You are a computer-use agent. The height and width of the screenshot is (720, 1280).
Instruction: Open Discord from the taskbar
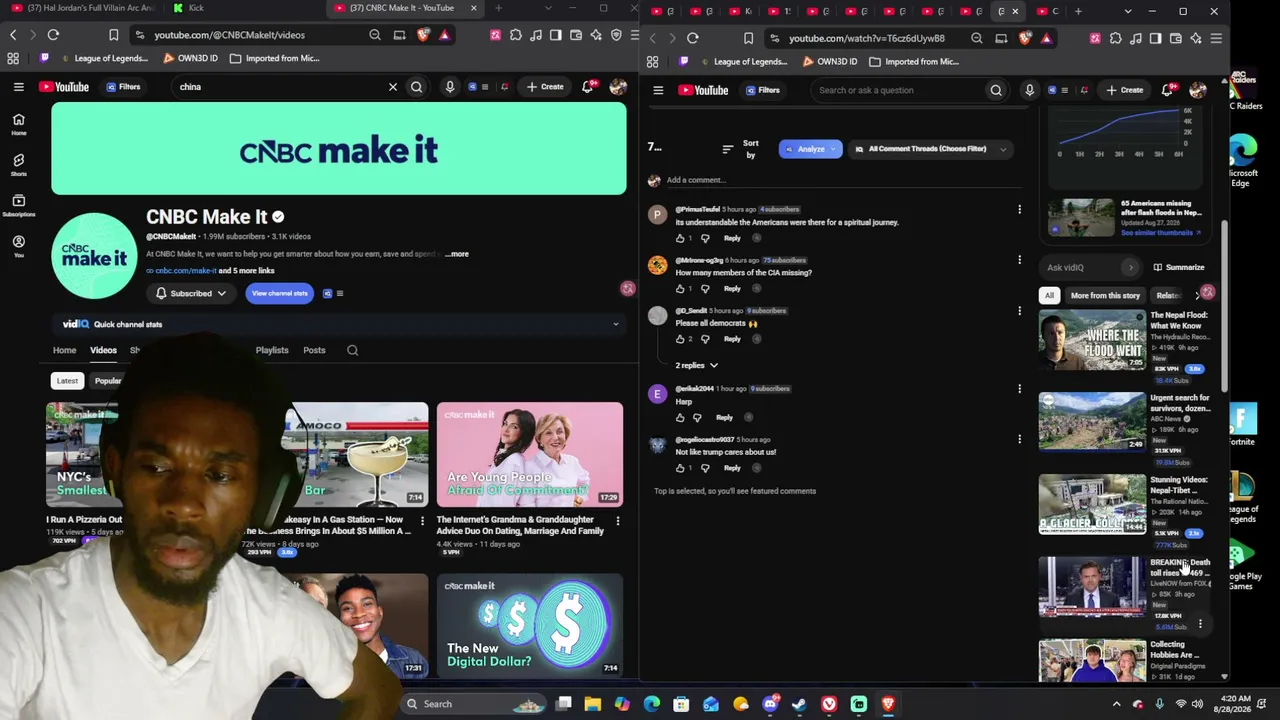[x=770, y=704]
